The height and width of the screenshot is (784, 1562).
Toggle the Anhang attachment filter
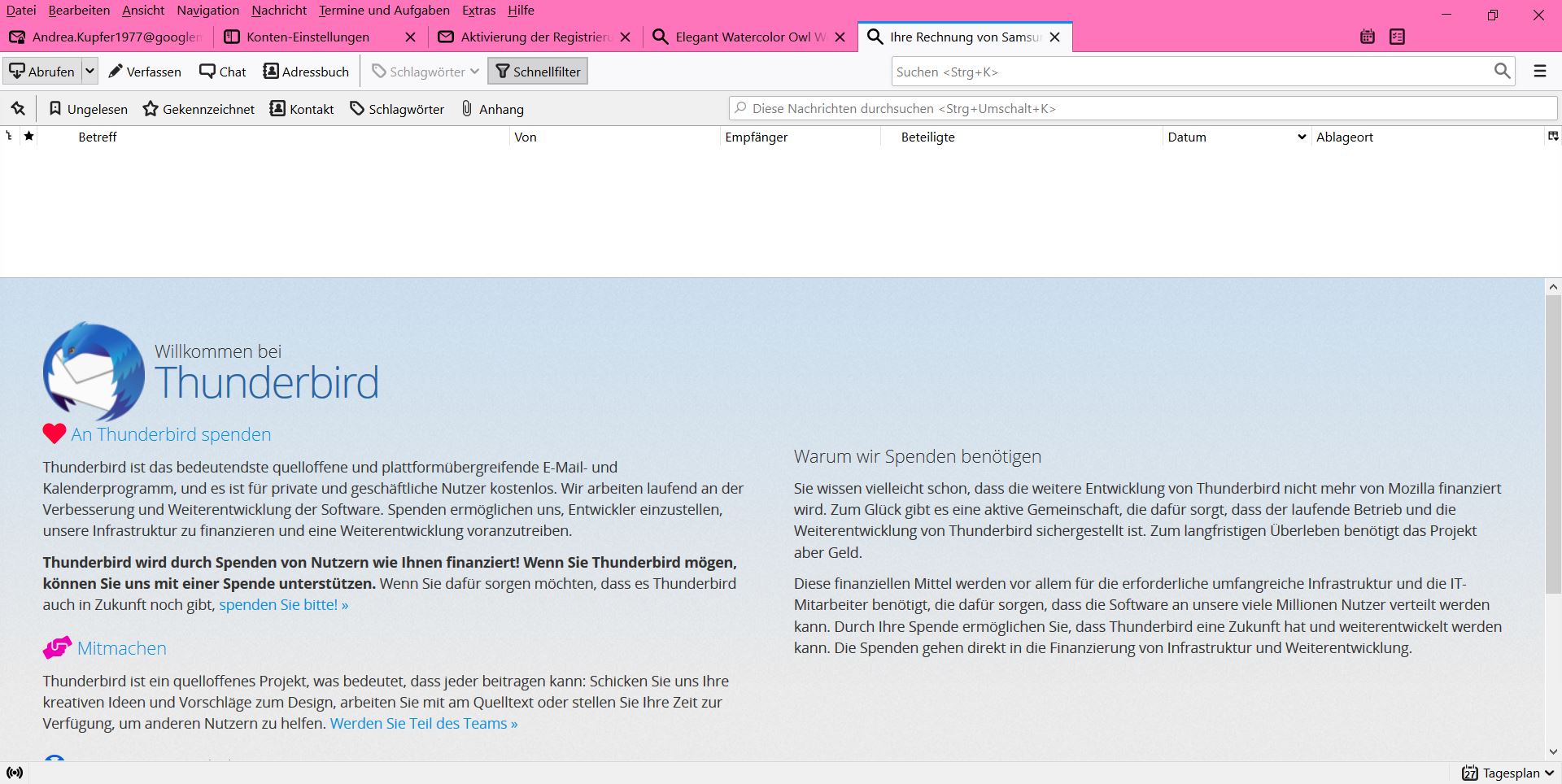click(x=491, y=108)
